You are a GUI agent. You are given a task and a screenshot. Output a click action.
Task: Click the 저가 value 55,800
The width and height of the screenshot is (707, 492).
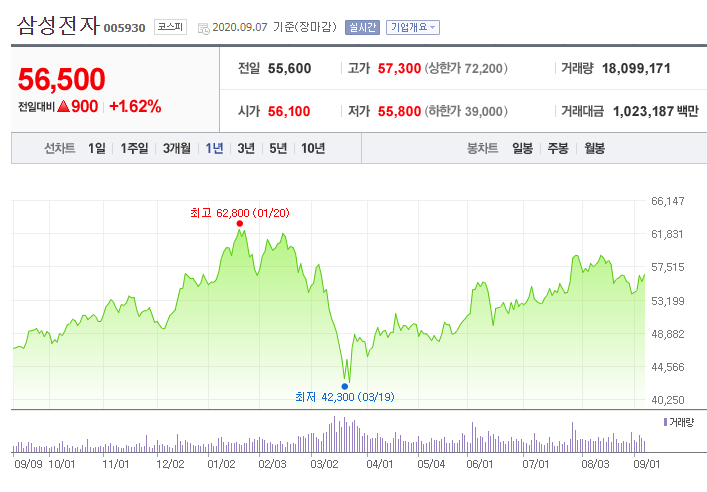click(x=399, y=111)
